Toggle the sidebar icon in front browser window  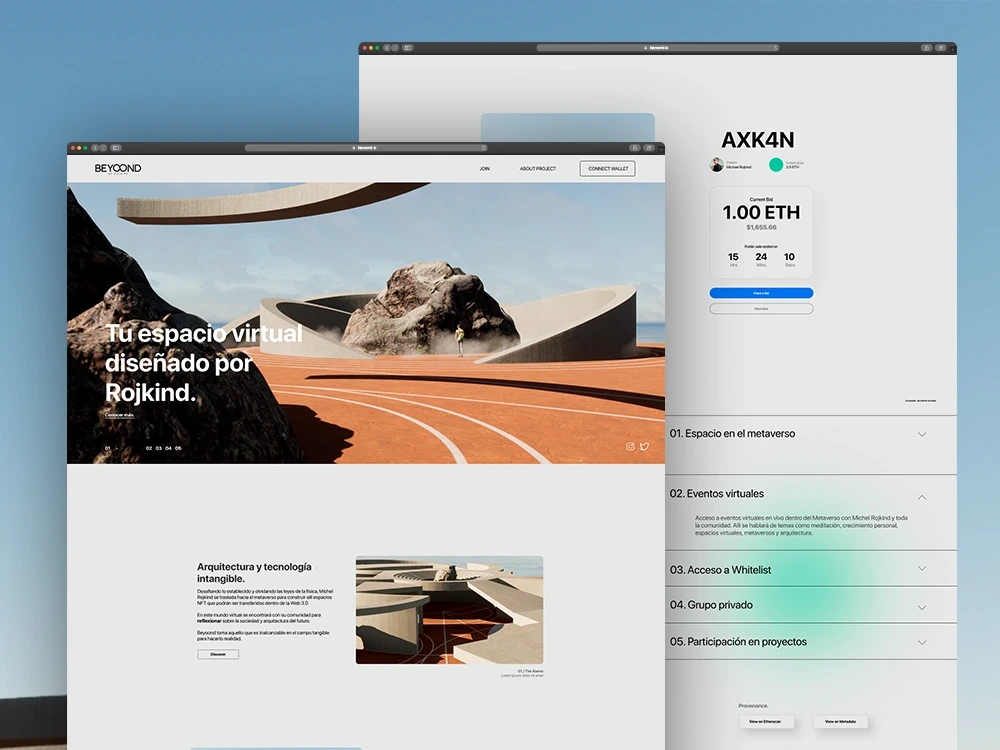point(116,148)
